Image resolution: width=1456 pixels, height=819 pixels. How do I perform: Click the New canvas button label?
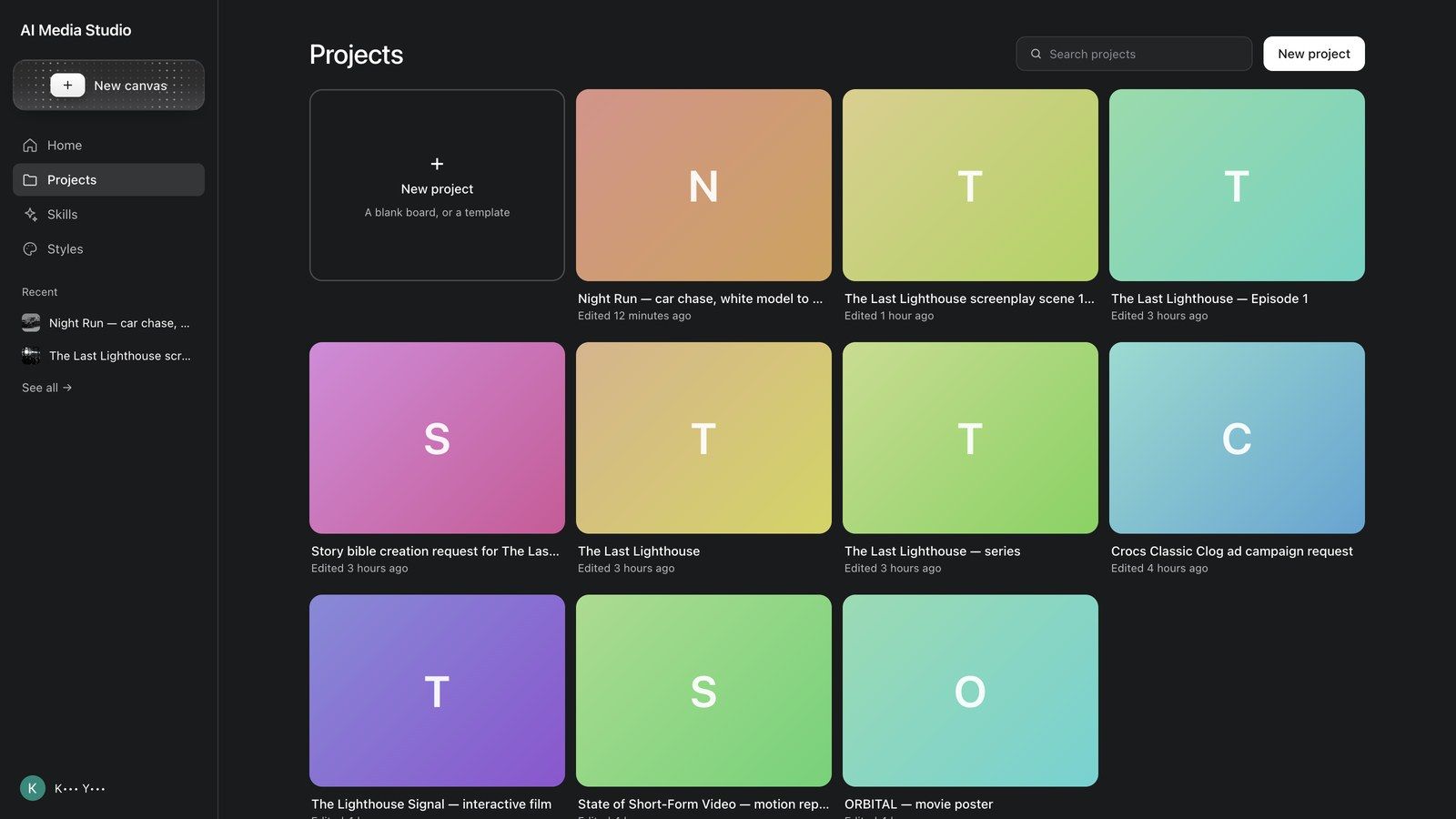pyautogui.click(x=130, y=86)
